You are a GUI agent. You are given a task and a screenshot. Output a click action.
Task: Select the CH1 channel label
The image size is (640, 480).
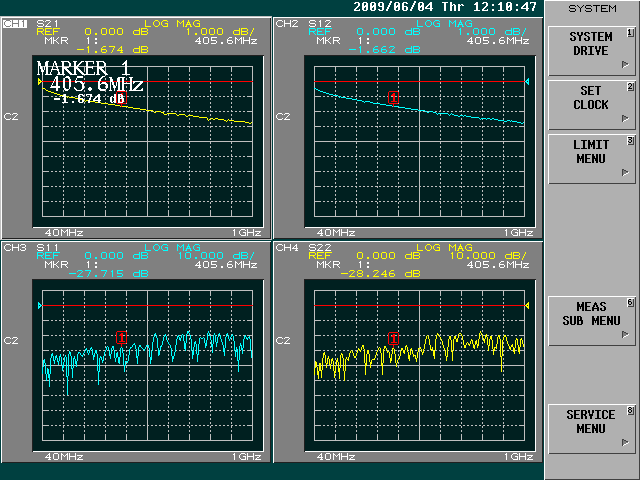15,24
